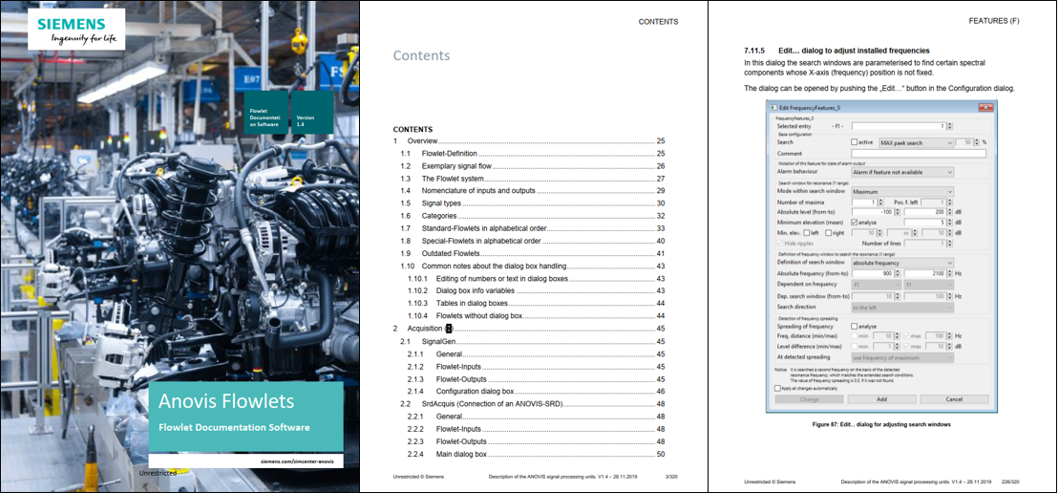Toggle the Level difference 'max' checkbox

click(x=906, y=347)
